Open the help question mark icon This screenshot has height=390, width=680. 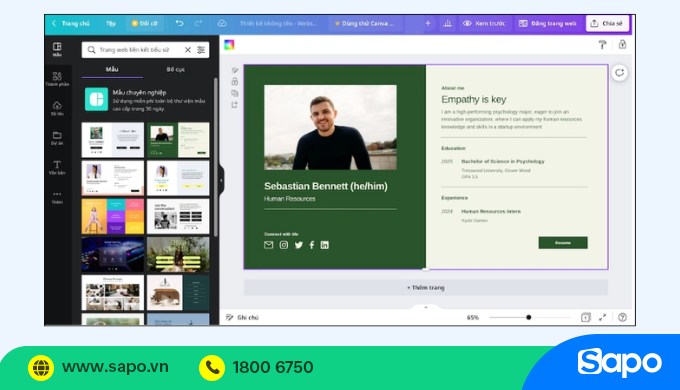click(622, 318)
